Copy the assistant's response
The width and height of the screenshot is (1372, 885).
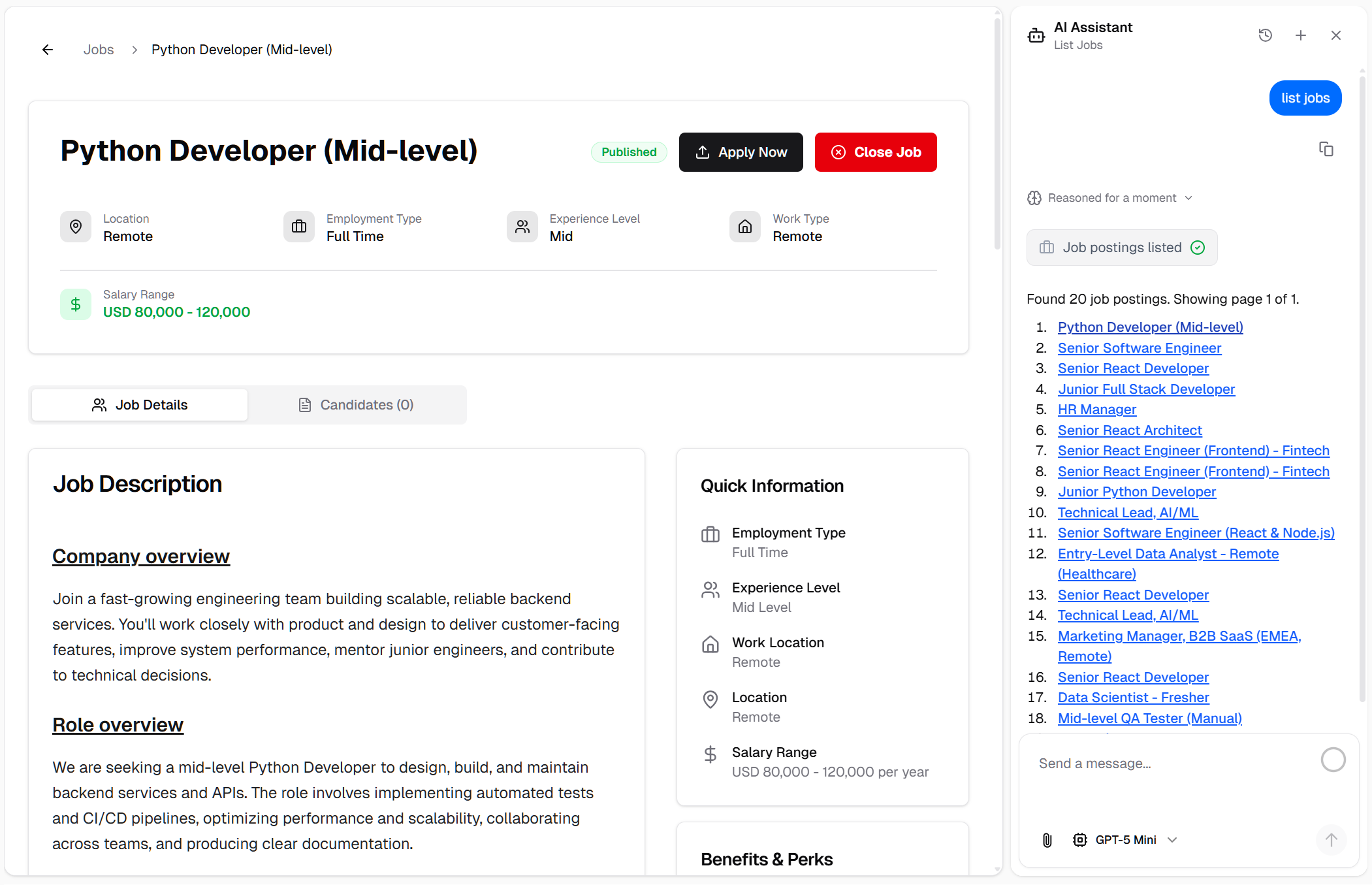coord(1326,149)
